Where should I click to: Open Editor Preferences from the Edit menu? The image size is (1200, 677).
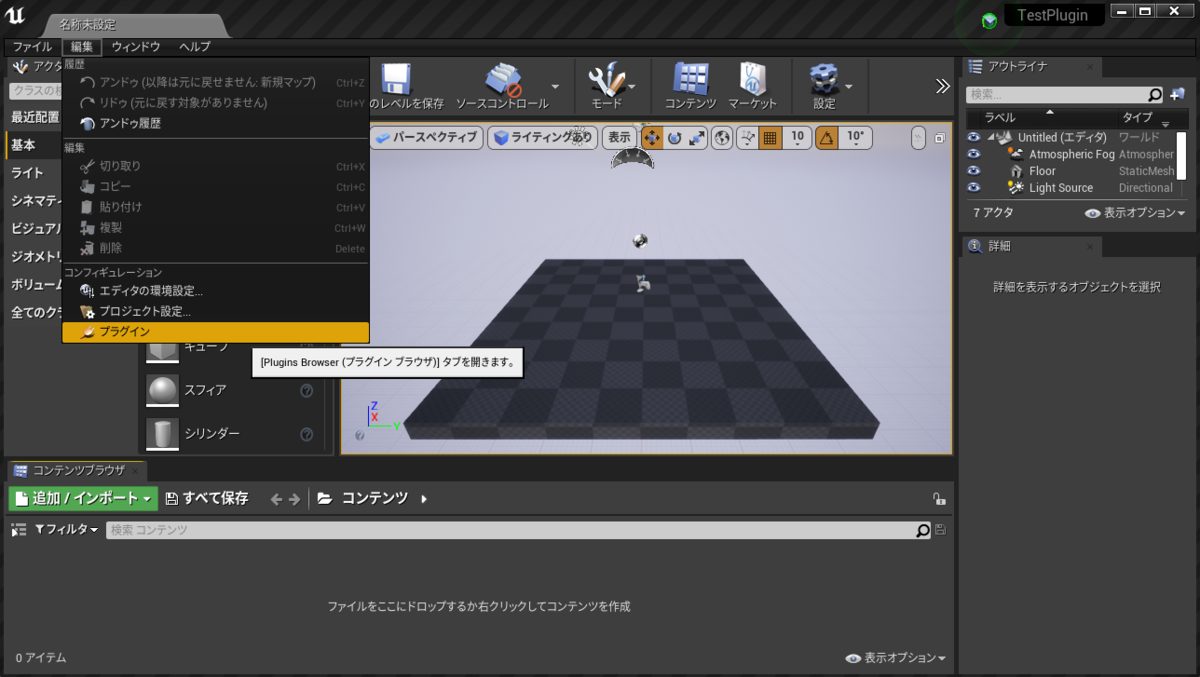pyautogui.click(x=216, y=291)
